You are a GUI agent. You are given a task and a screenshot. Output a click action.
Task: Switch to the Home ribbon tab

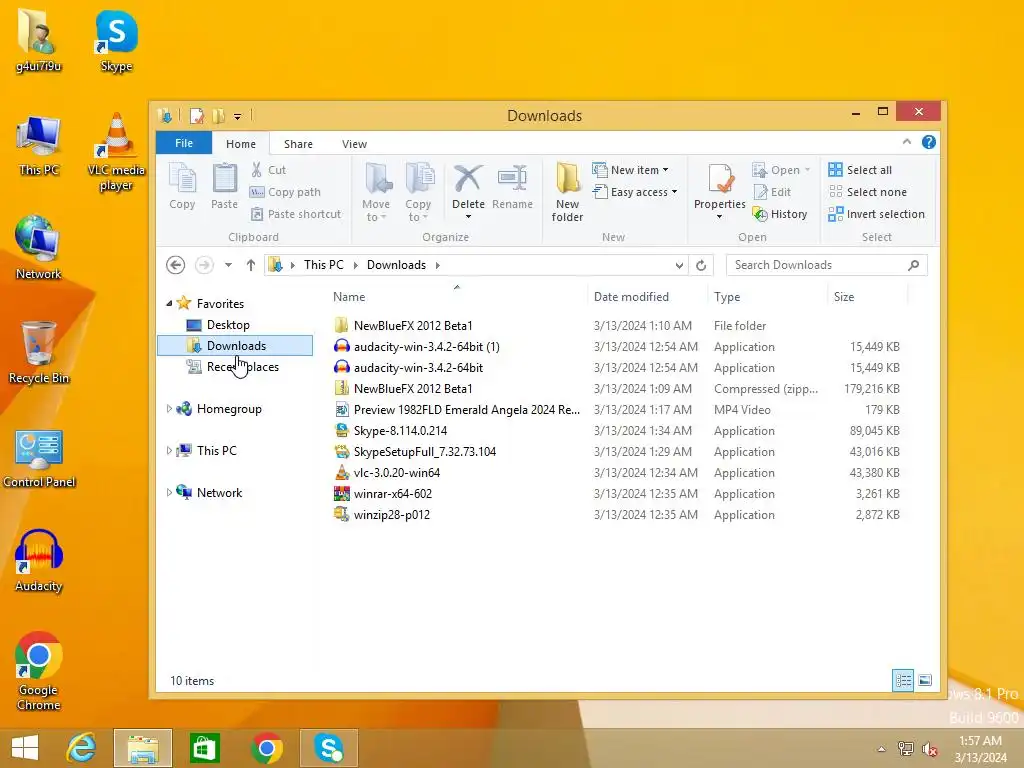click(x=241, y=144)
